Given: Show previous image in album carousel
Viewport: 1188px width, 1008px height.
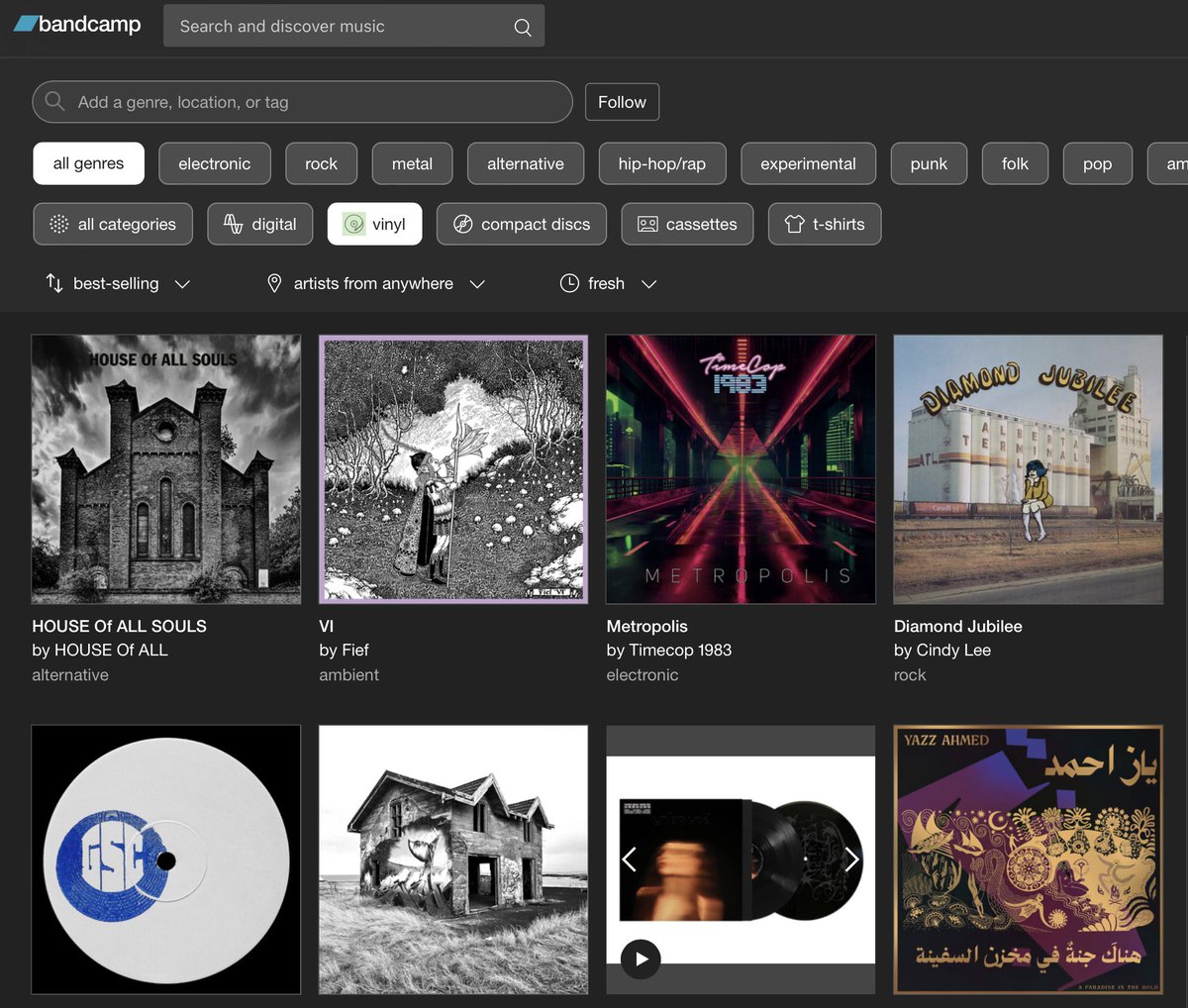Looking at the screenshot, I should (629, 859).
